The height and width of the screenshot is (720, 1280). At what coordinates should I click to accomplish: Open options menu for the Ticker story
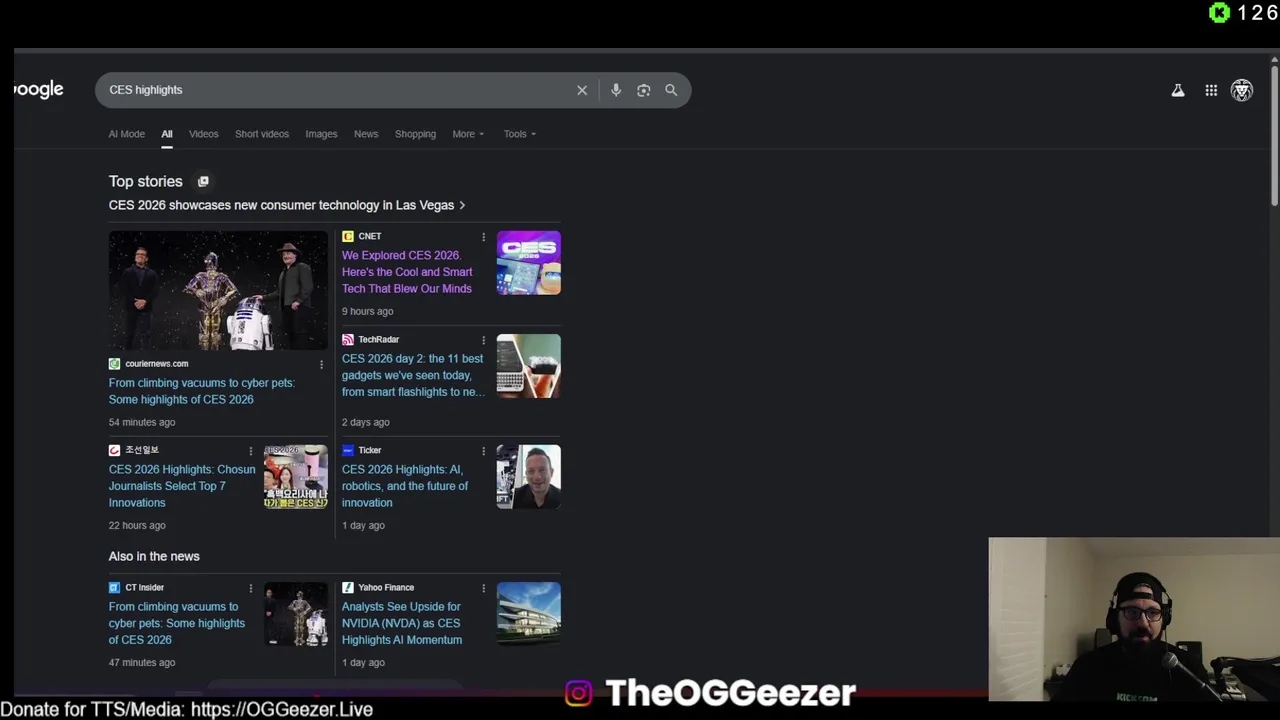click(484, 451)
